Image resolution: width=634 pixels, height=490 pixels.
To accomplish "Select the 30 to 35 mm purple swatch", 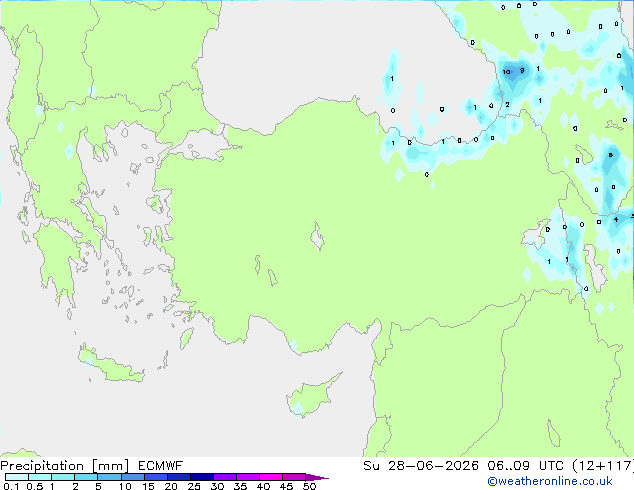I will point(225,477).
